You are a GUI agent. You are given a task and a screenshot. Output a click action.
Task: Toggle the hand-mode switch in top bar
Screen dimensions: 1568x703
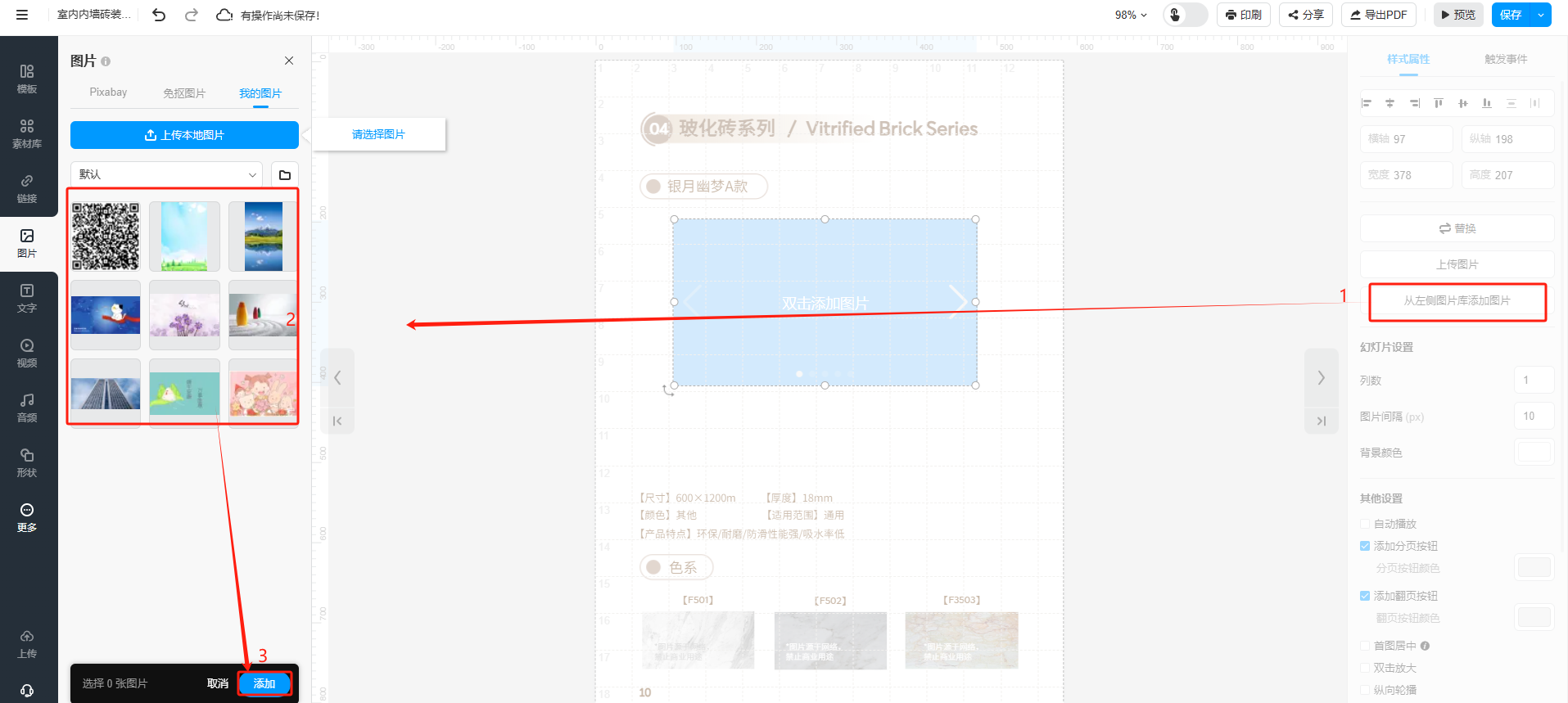click(x=1185, y=15)
